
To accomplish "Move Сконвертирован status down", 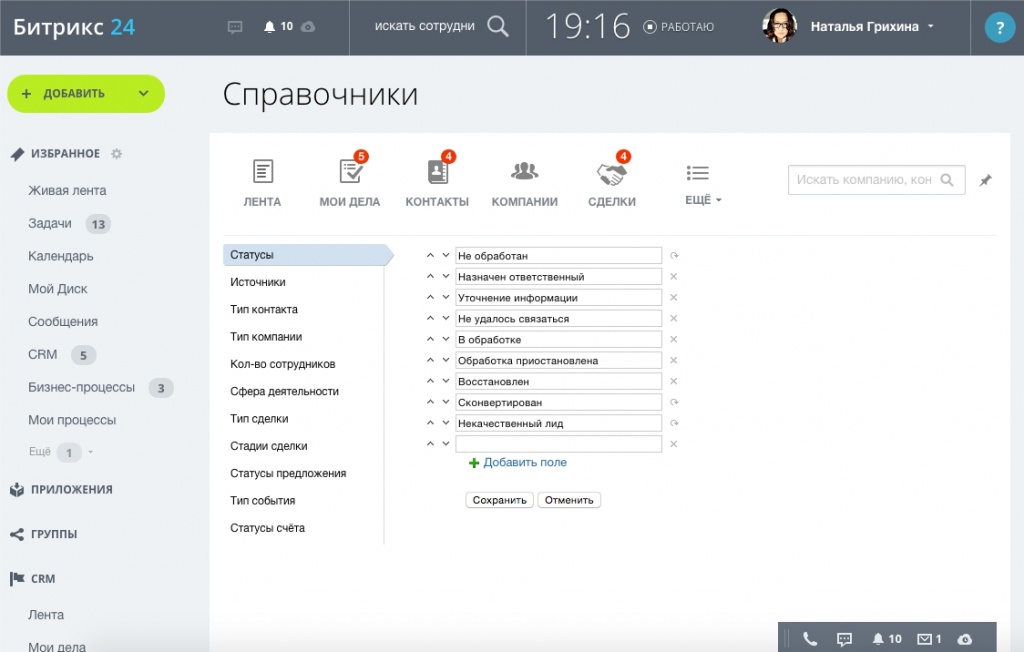I will pyautogui.click(x=446, y=402).
